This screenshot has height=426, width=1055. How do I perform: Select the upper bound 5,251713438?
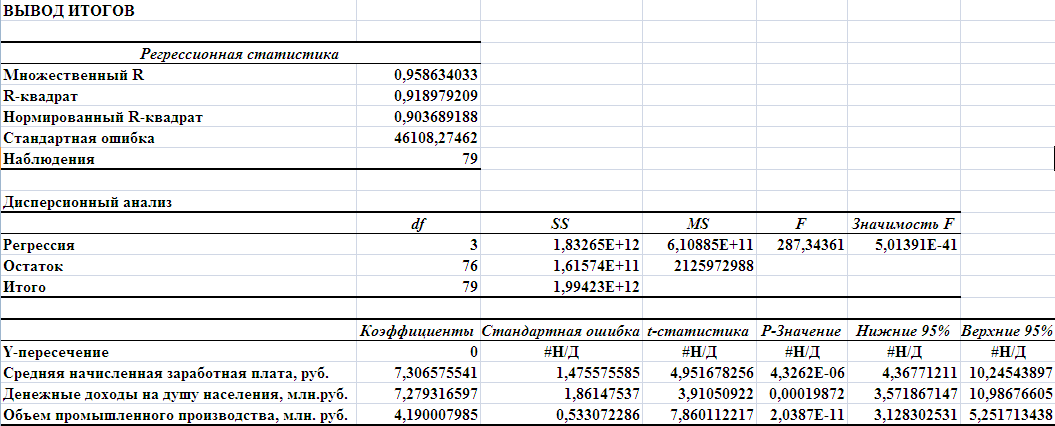coord(1008,415)
